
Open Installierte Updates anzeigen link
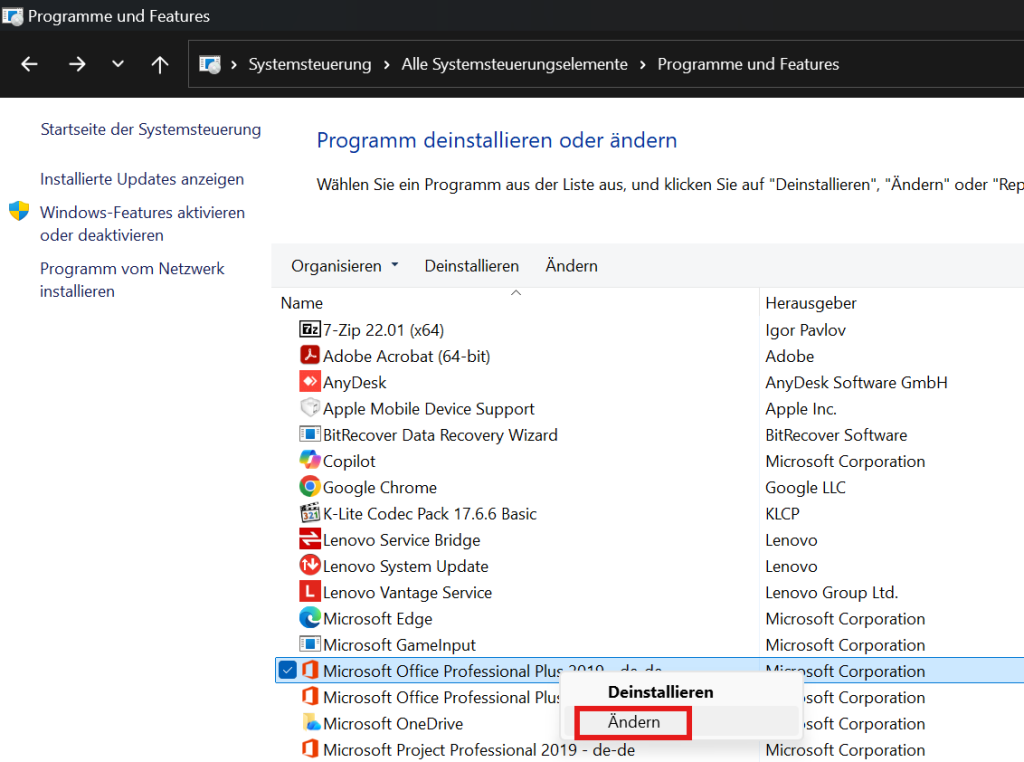[142, 179]
